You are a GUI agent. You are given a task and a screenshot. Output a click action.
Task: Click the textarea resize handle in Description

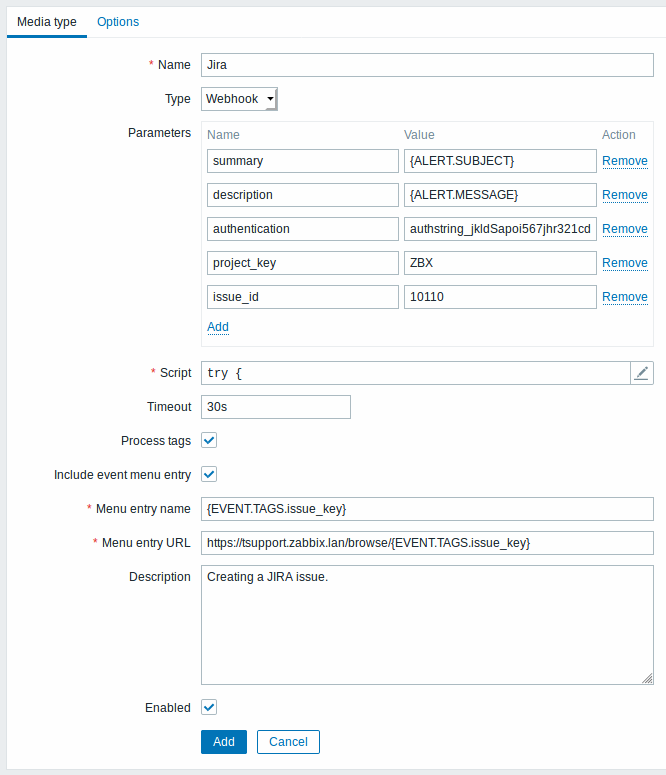tap(647, 679)
